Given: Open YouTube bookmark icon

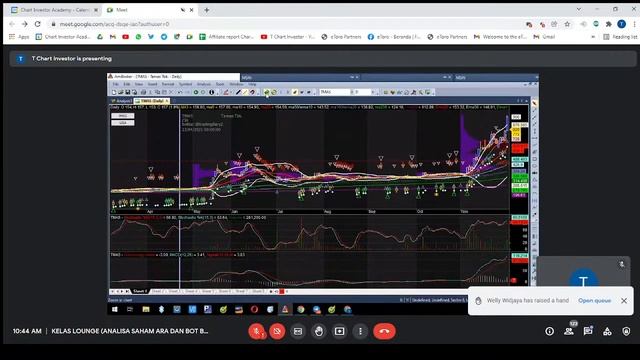Looking at the screenshot, I should (125, 37).
